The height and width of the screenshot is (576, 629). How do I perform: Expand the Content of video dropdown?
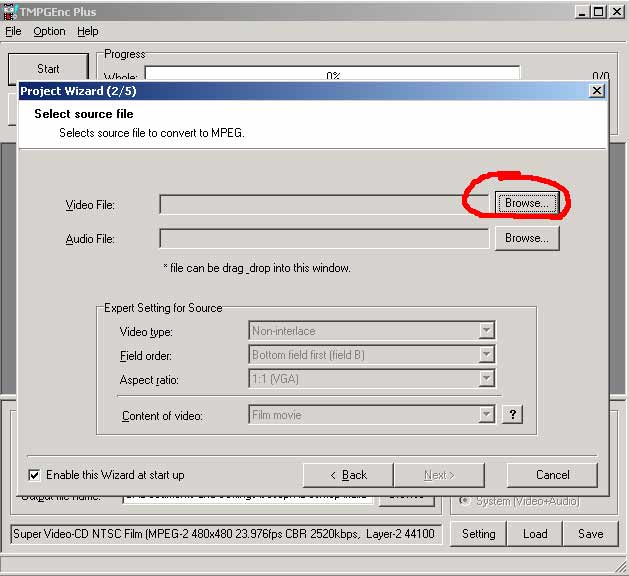click(x=486, y=414)
